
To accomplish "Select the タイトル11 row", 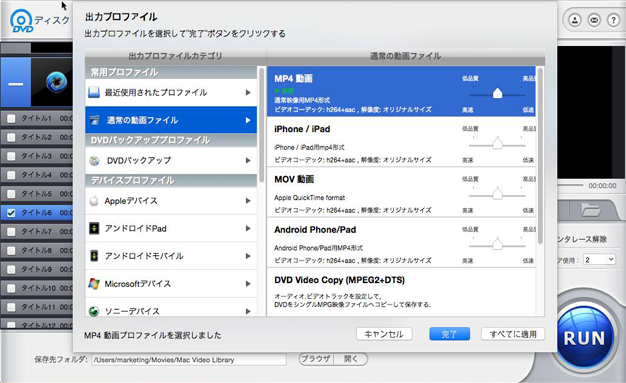I will click(37, 307).
